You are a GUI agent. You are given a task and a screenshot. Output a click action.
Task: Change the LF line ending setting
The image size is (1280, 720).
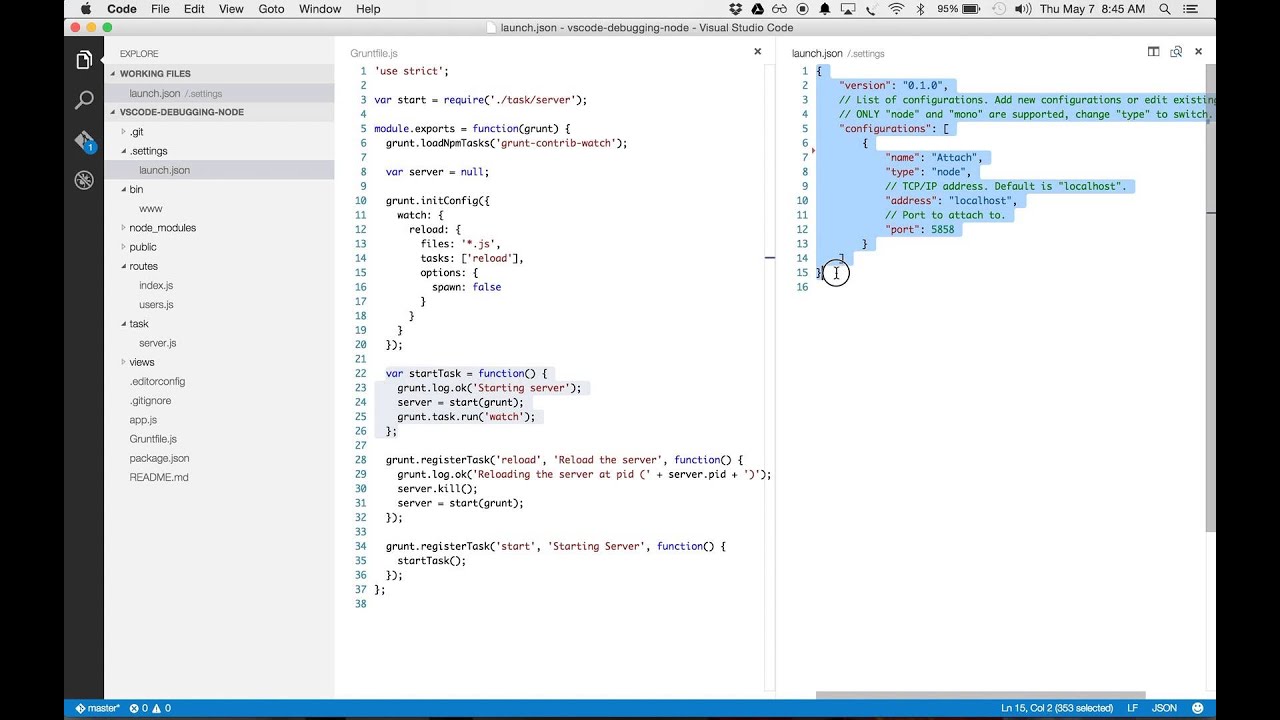(1133, 708)
